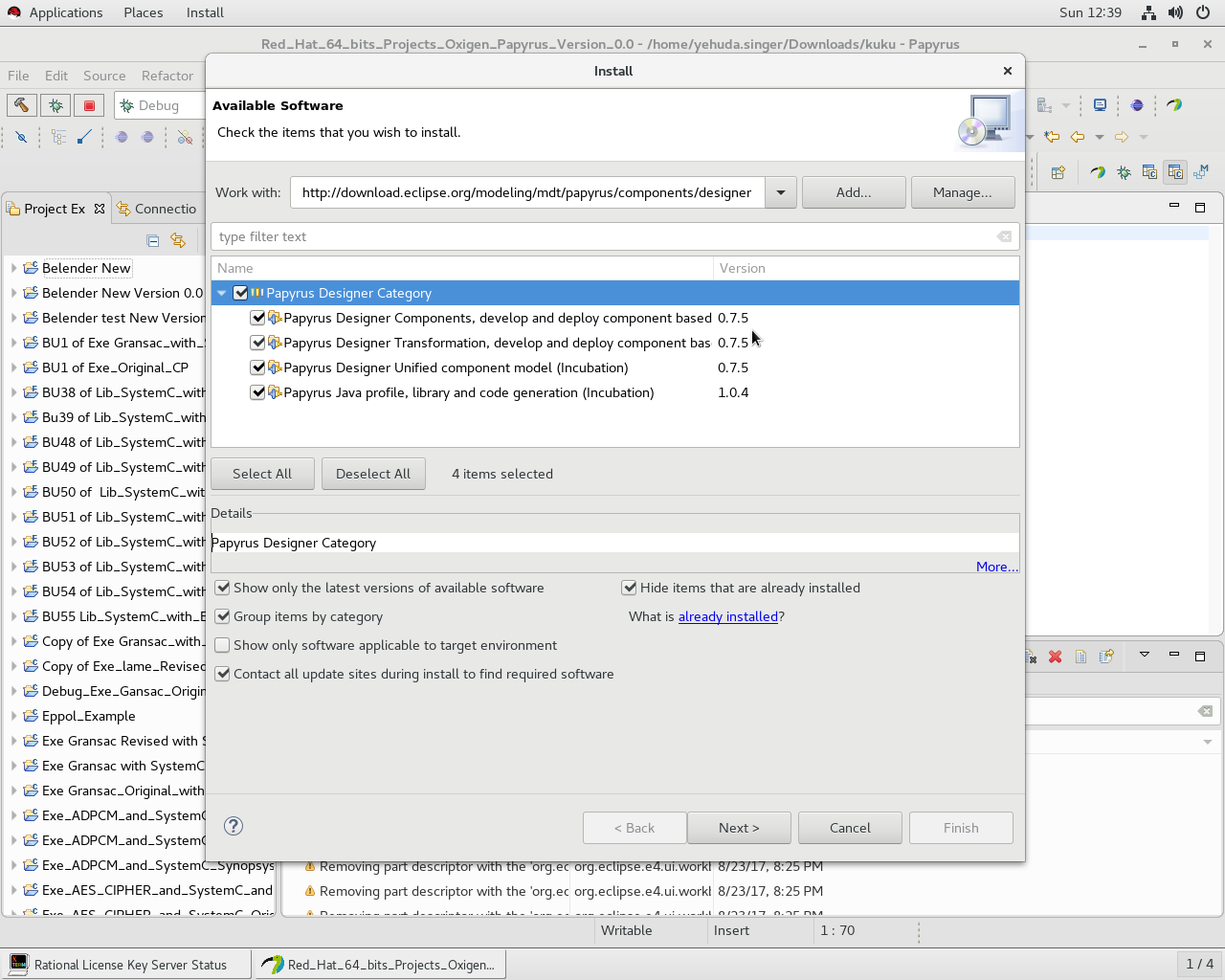Open the File menu
The image size is (1225, 980).
pyautogui.click(x=18, y=76)
